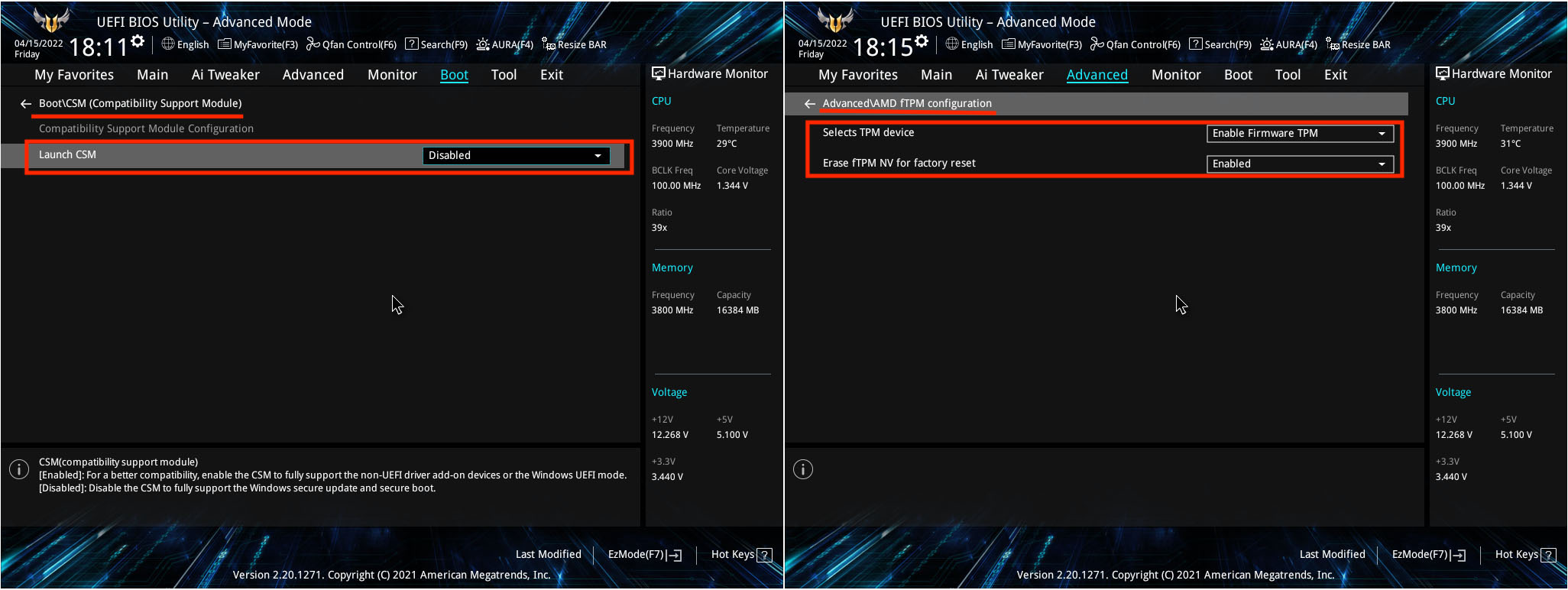
Task: Click the Boot\CSM (Compatibility Support Module) breadcrumb
Action: (x=140, y=103)
